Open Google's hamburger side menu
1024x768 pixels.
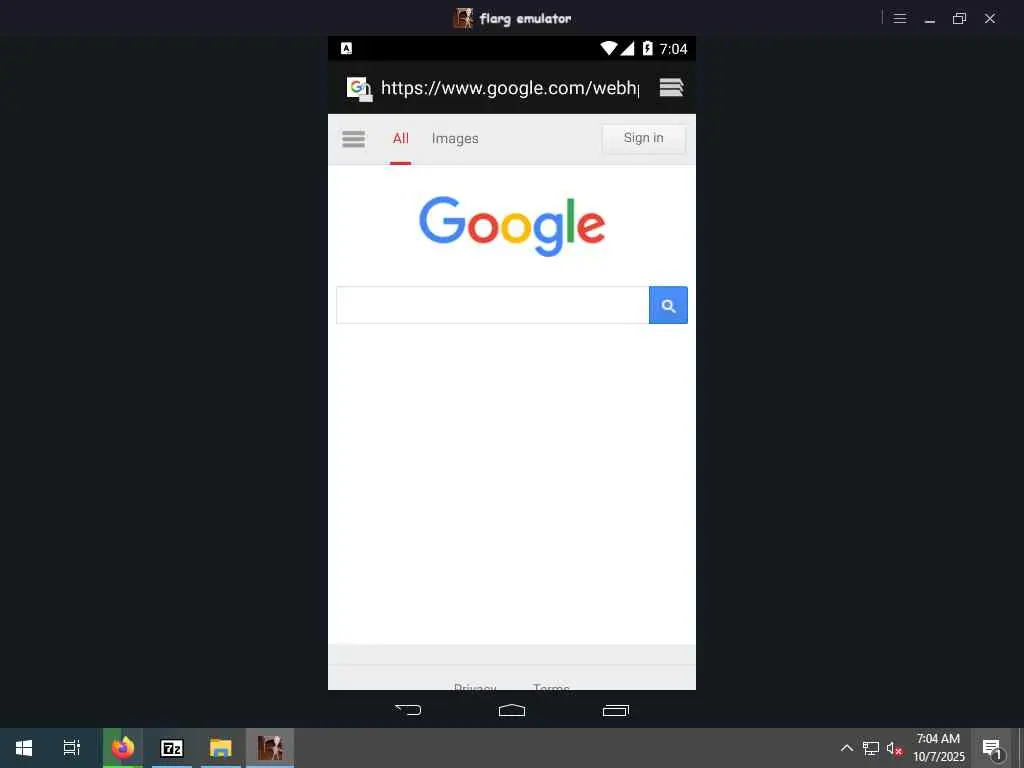tap(353, 139)
